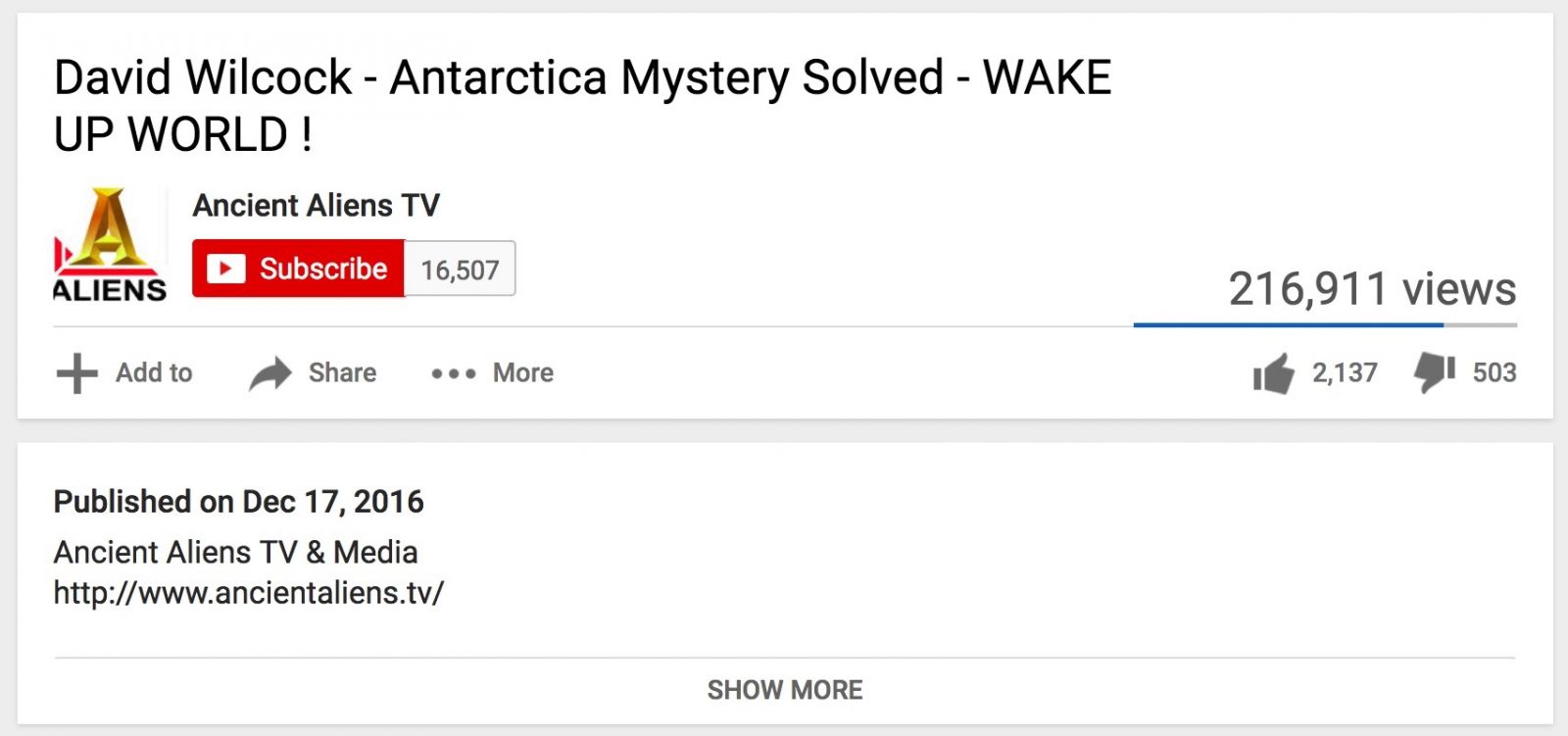1568x736 pixels.
Task: Open the ancientaliens.tv link
Action: tap(249, 593)
